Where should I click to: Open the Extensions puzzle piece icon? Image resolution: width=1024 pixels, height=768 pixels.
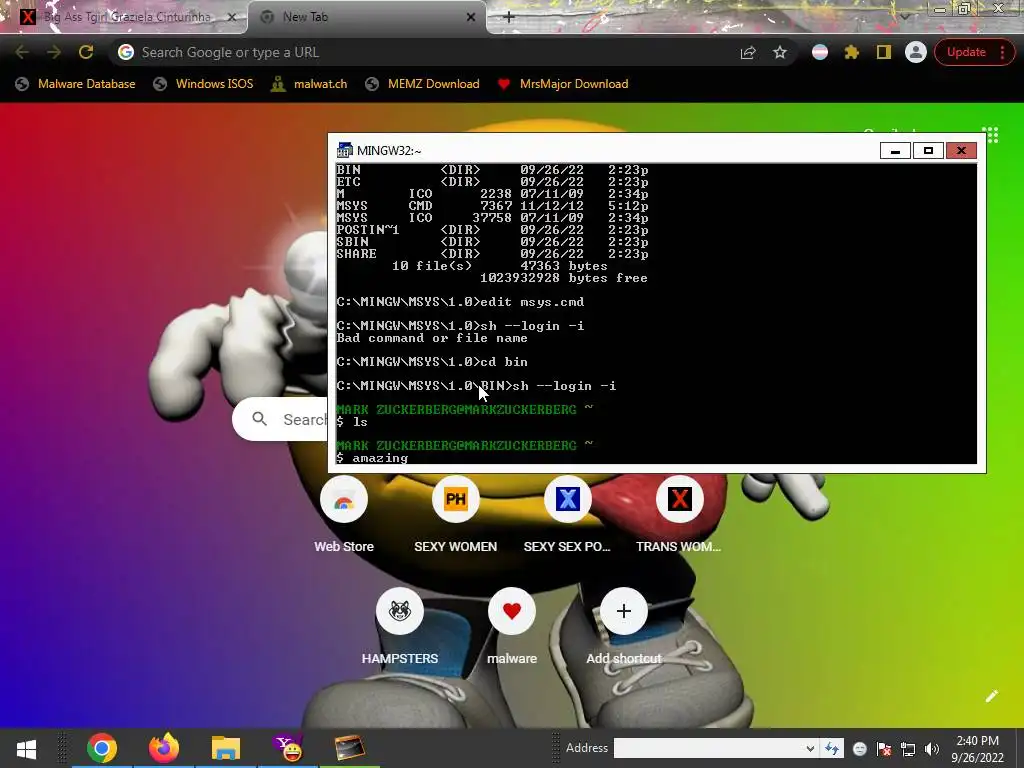(852, 52)
